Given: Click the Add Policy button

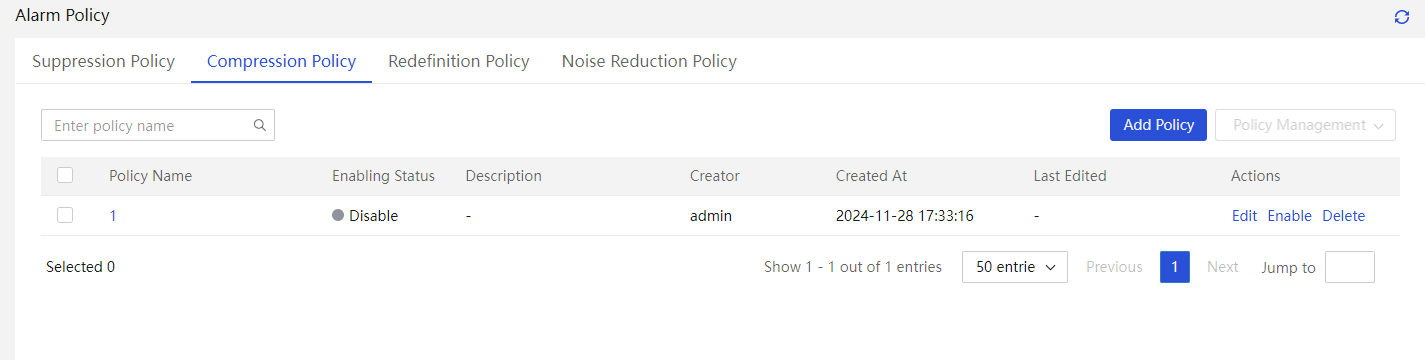Looking at the screenshot, I should pyautogui.click(x=1158, y=125).
